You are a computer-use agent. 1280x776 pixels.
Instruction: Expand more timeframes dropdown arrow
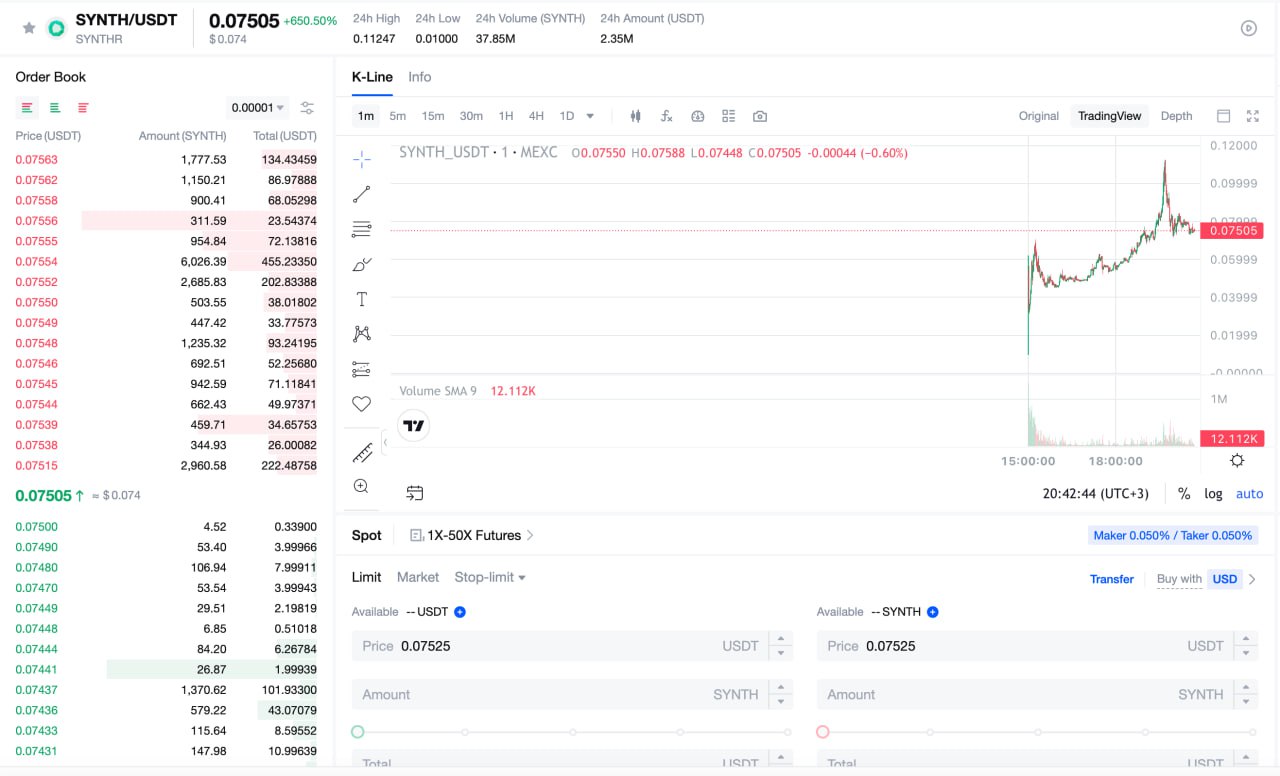[590, 116]
